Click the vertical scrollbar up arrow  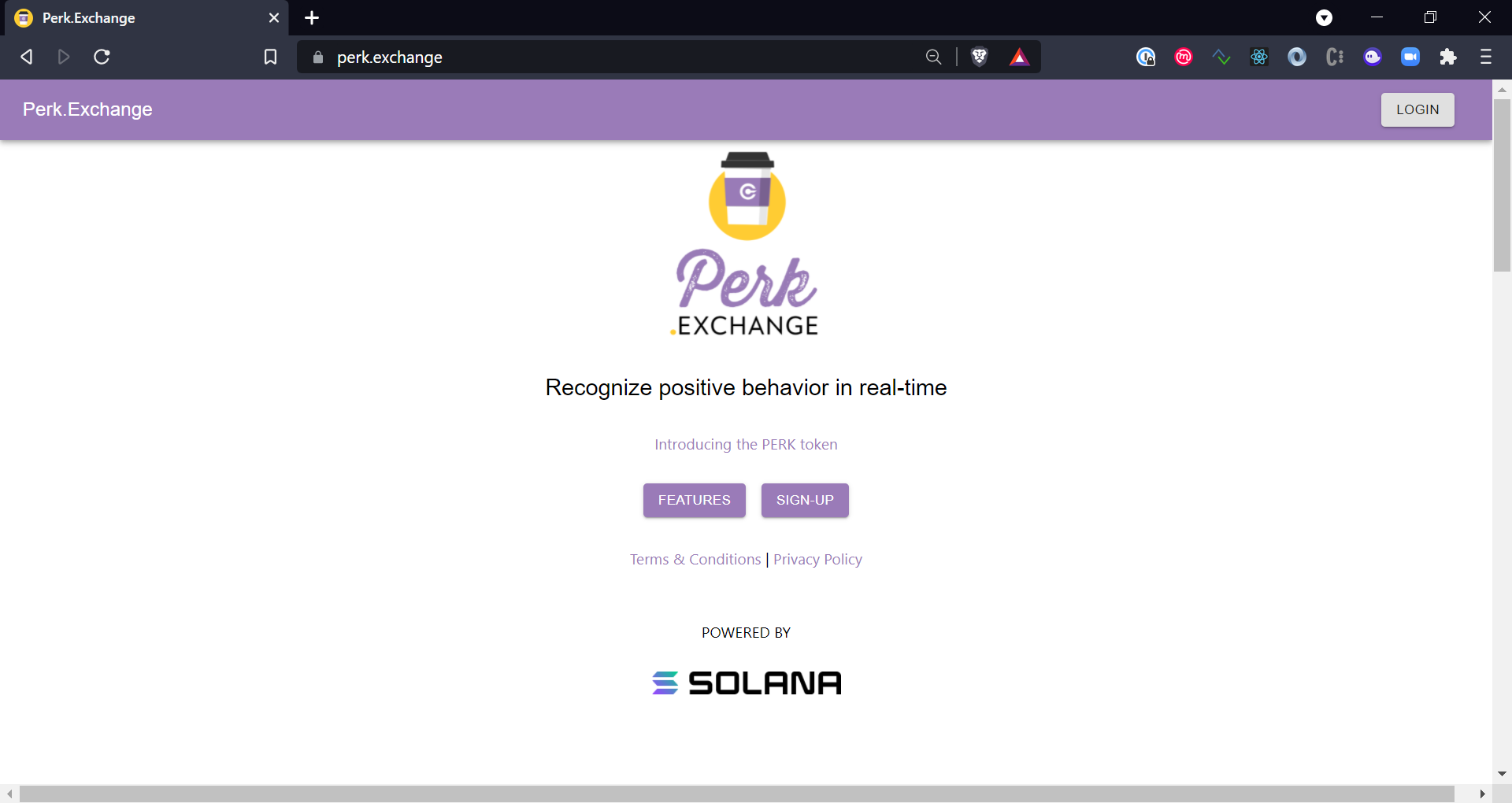click(x=1502, y=89)
